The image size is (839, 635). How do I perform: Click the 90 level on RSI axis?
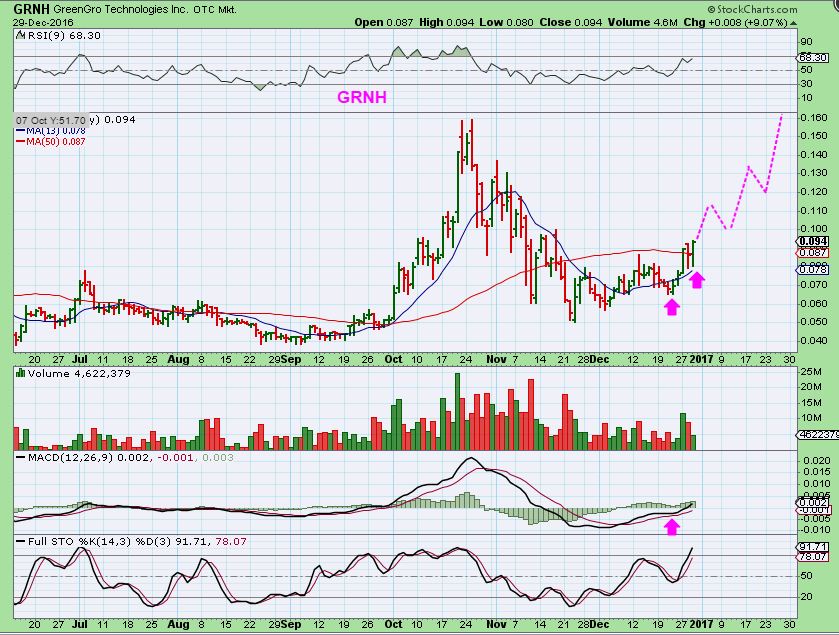tap(806, 42)
